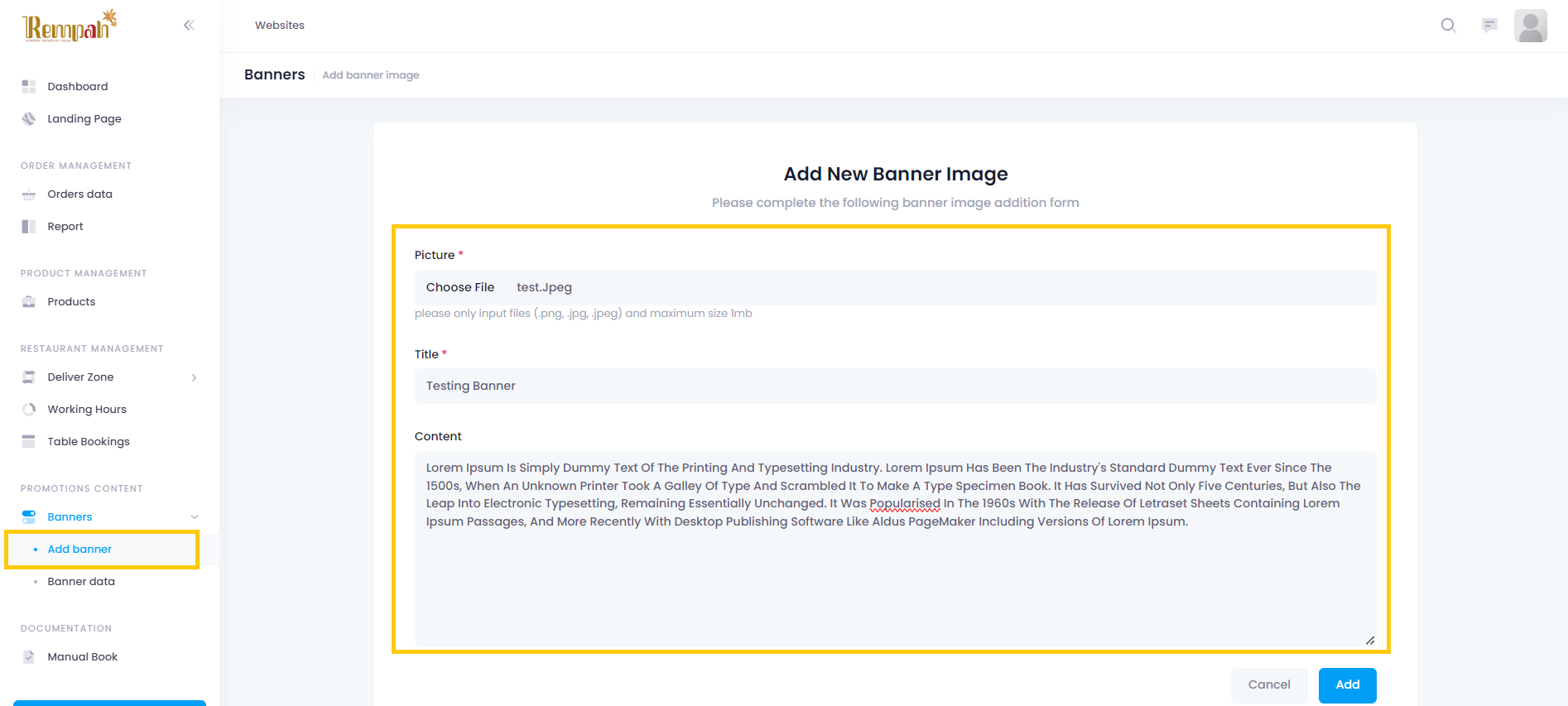The image size is (1568, 706).
Task: Click the Dashboard grid icon
Action: pyautogui.click(x=29, y=87)
